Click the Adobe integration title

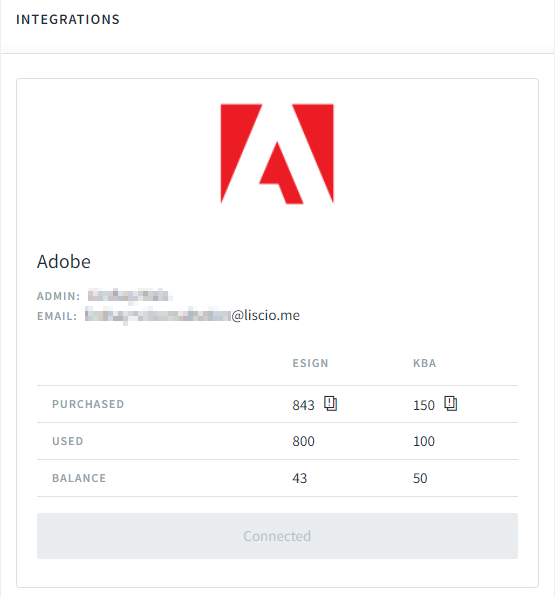64,262
